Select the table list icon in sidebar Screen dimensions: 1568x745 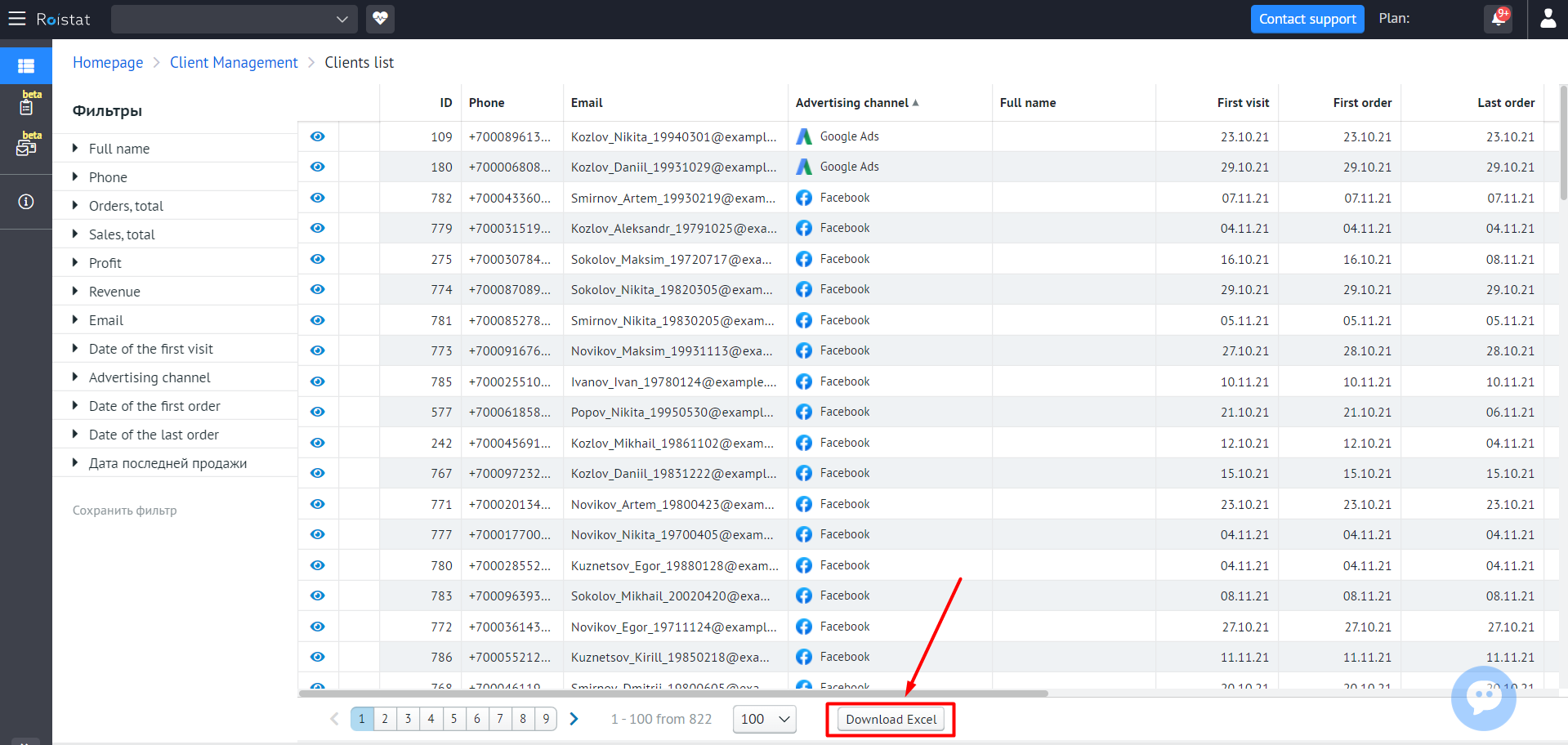[x=26, y=65]
